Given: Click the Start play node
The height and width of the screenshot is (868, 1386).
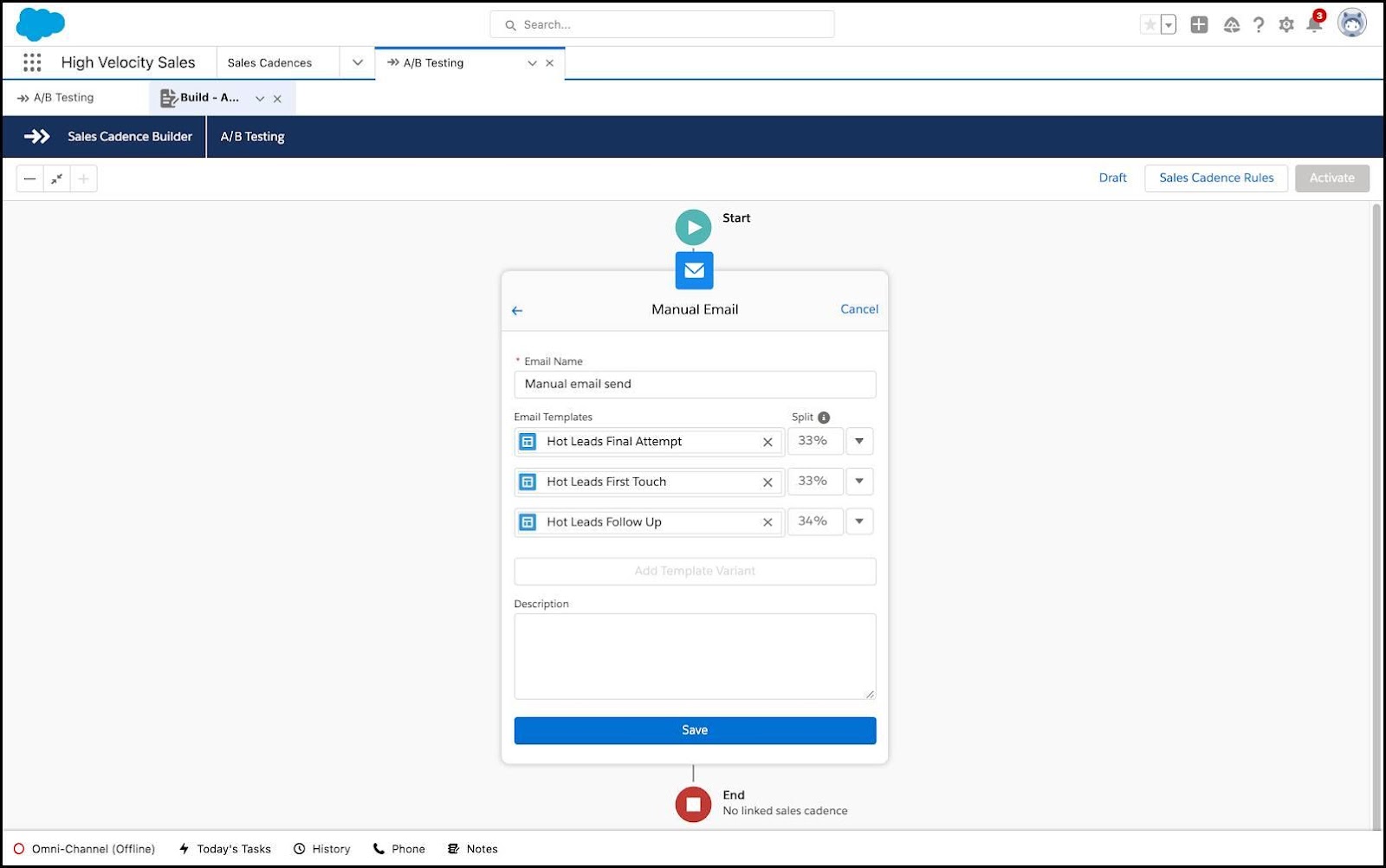Looking at the screenshot, I should click(x=693, y=228).
